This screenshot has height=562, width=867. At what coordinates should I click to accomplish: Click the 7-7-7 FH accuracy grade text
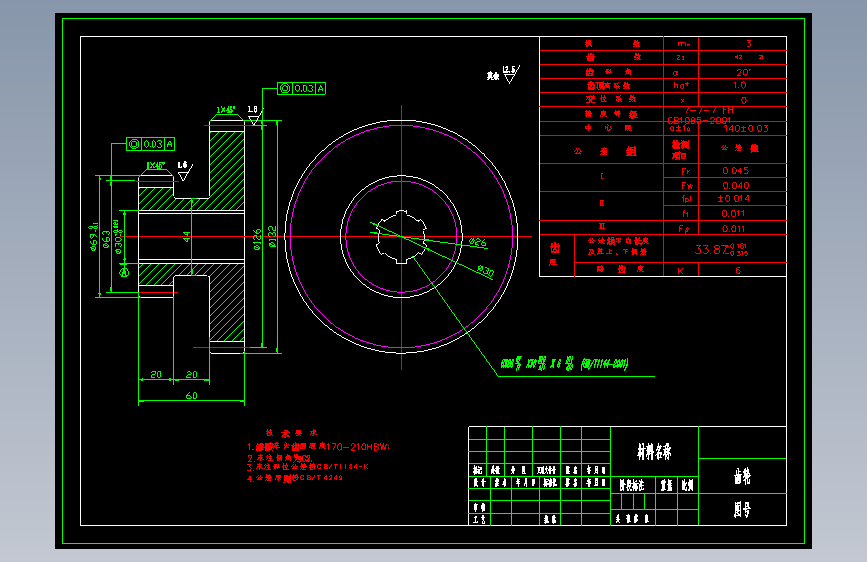click(x=709, y=110)
